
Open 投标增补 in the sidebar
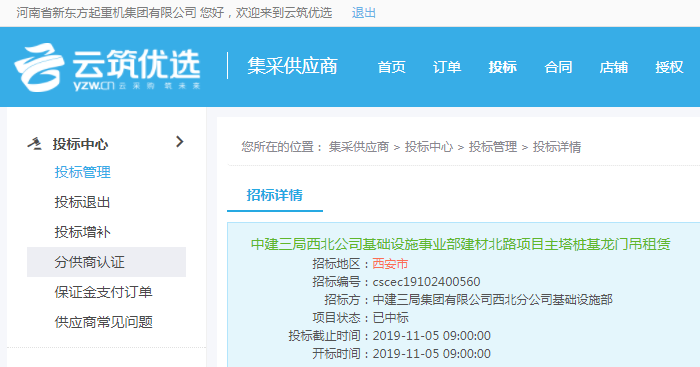pos(83,232)
